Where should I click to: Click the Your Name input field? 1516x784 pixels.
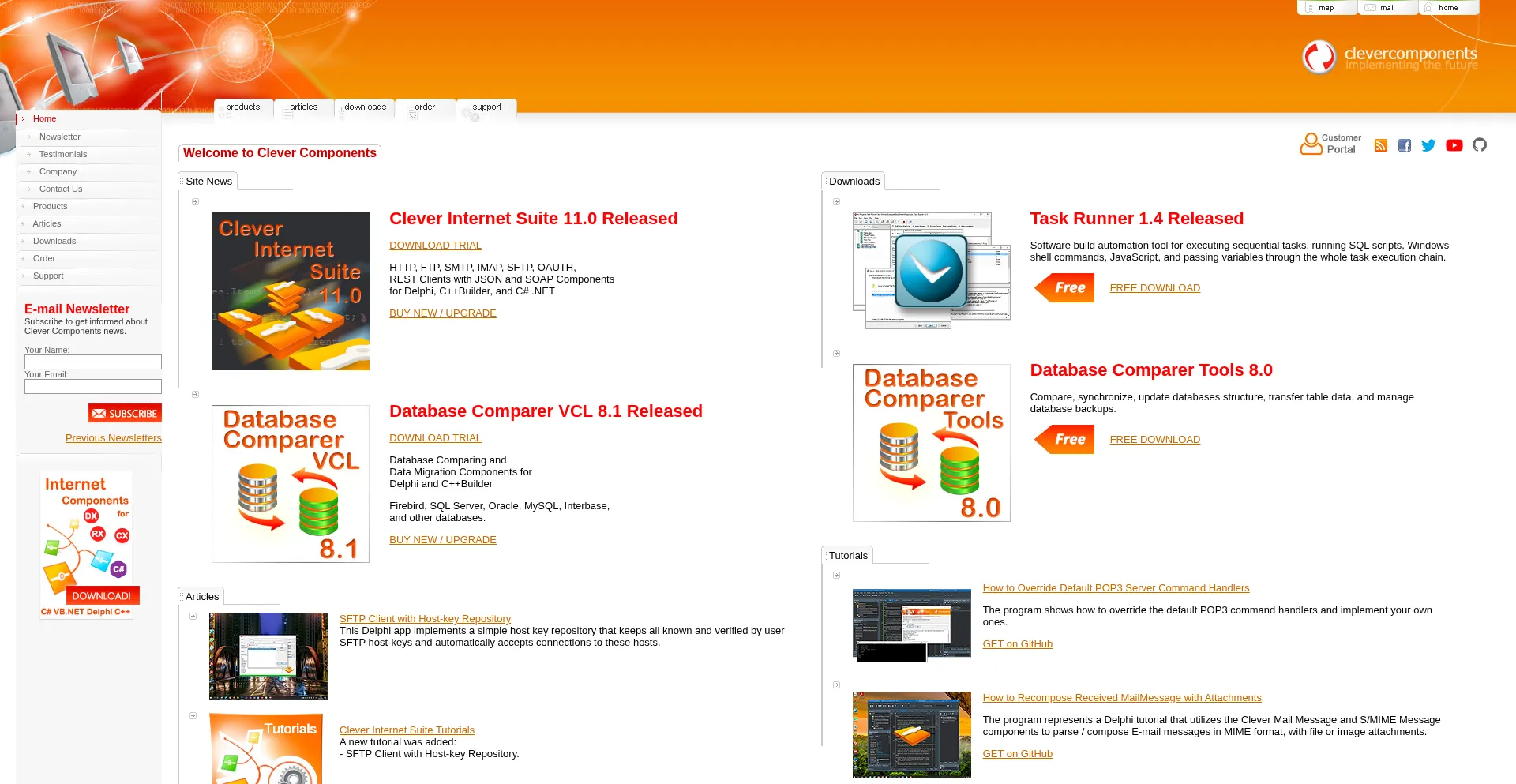[93, 362]
